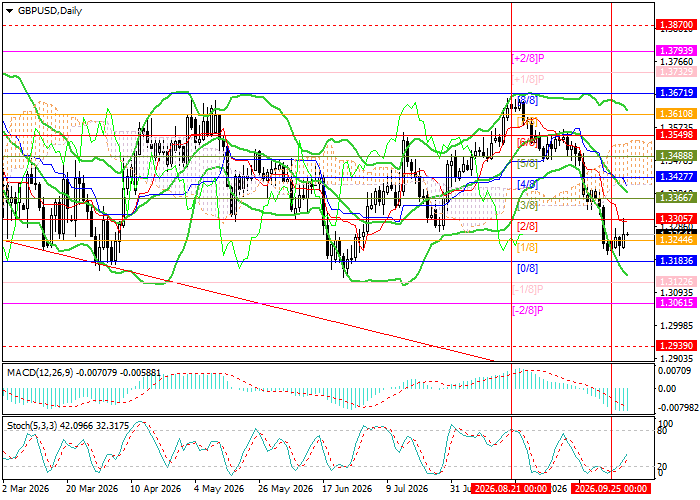Select the 1.33667 green price label
This screenshot has height=500, width=700.
click(676, 198)
